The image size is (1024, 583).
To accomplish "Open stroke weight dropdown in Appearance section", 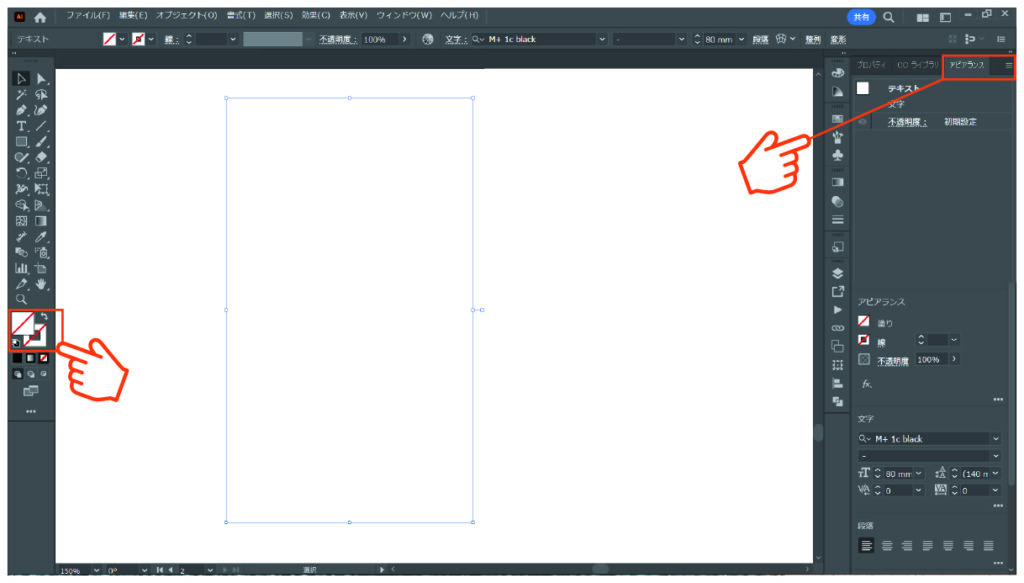I will point(954,340).
